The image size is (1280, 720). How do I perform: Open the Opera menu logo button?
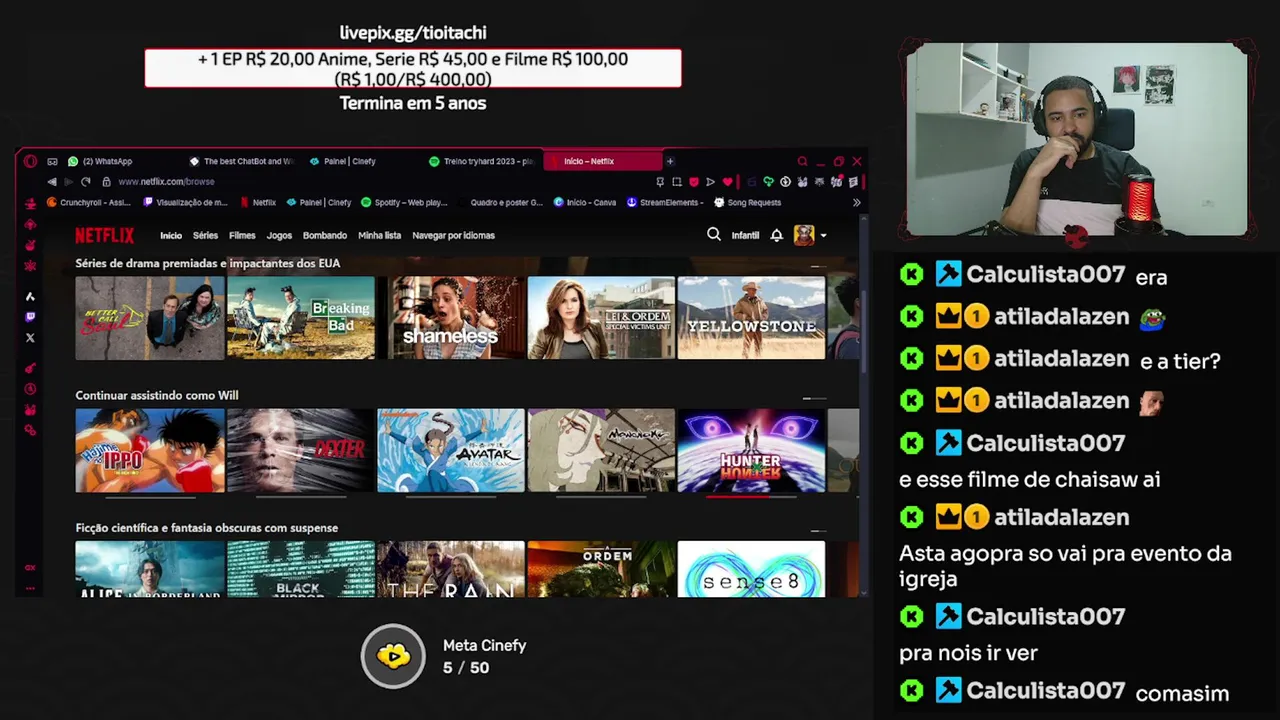[30, 161]
